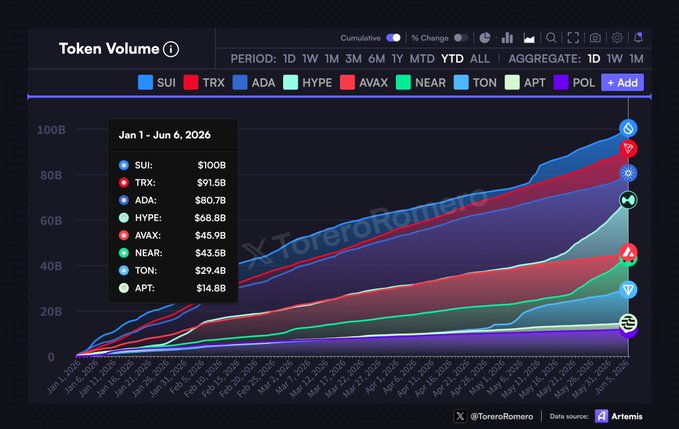Viewport: 679px width, 429px height.
Task: Toggle APT series in legend
Action: click(x=525, y=82)
